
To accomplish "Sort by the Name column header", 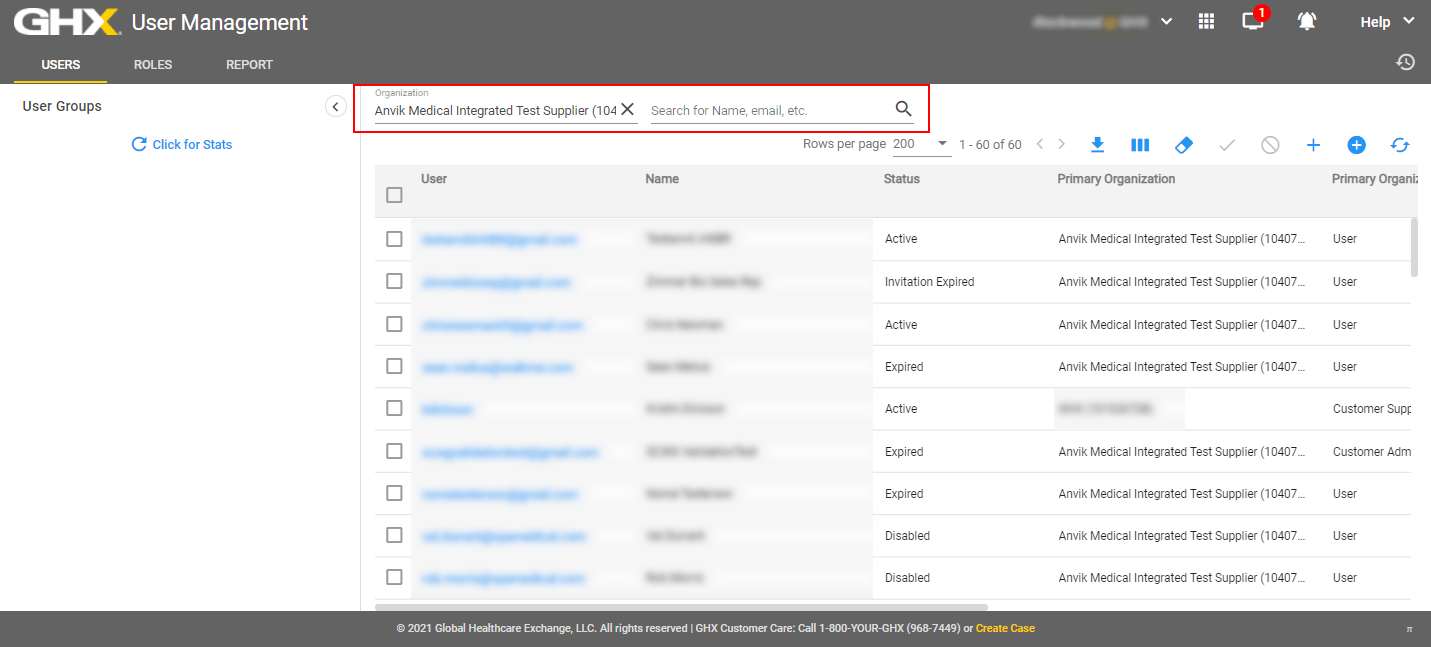I will pos(662,179).
